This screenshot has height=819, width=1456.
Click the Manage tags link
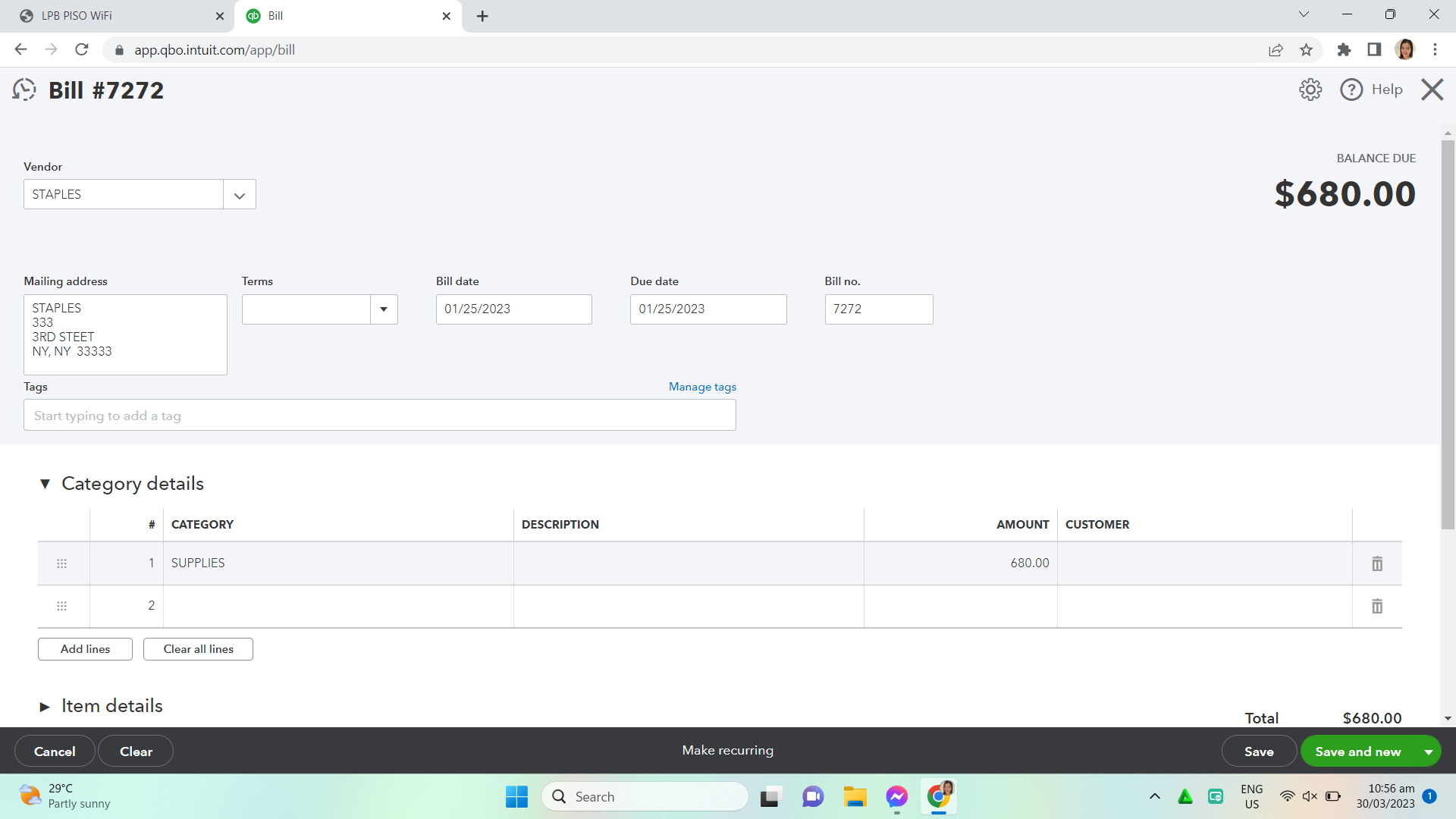pyautogui.click(x=702, y=387)
